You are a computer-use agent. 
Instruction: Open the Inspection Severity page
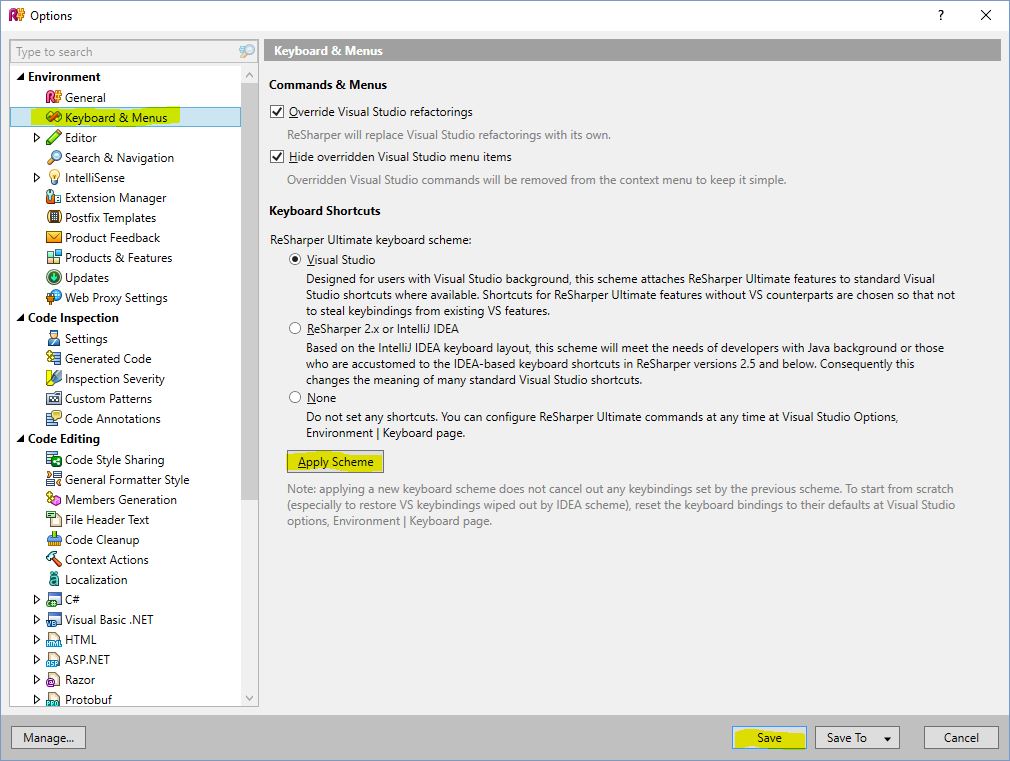115,378
